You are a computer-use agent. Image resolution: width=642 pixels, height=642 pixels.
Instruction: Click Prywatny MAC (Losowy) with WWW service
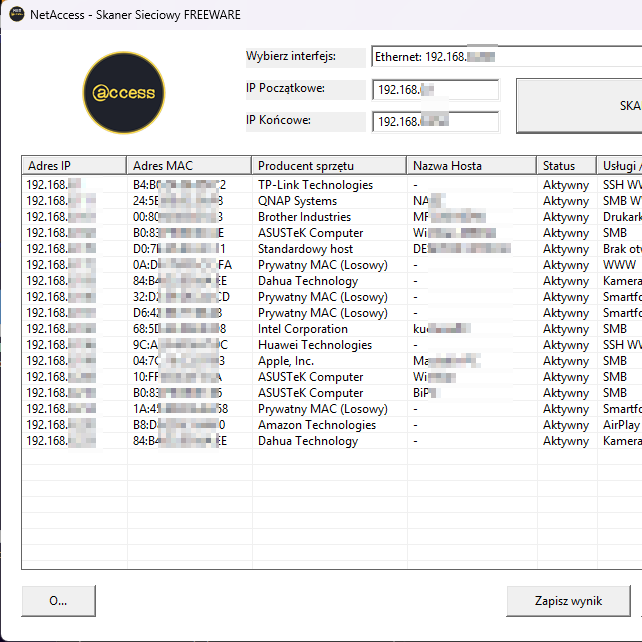point(323,265)
